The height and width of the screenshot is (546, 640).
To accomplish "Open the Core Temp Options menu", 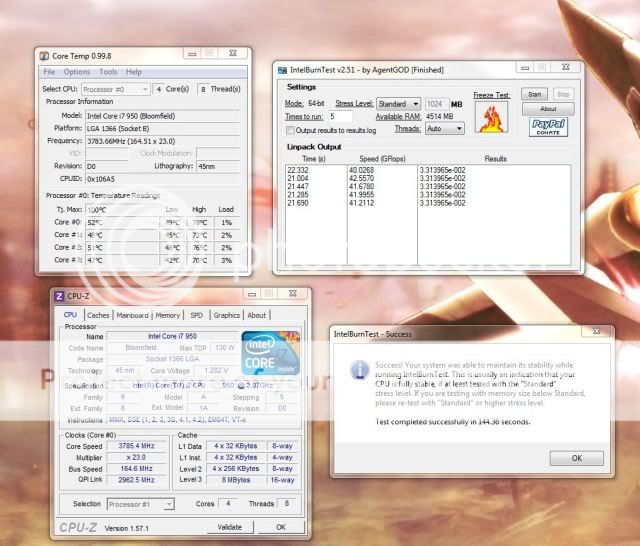I will pos(77,72).
